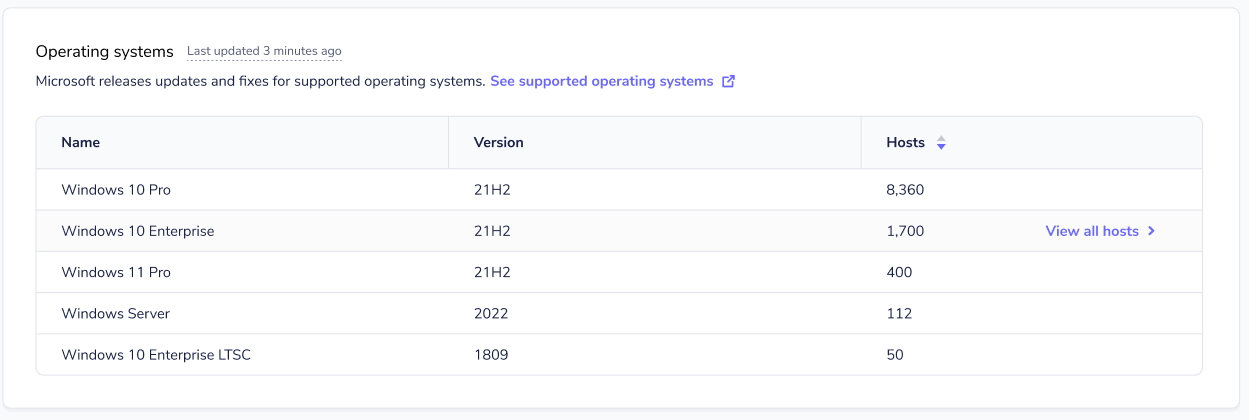Screen dimensions: 1249x420
Task: Sort the table by the Hosts column header
Action: pyautogui.click(x=905, y=142)
